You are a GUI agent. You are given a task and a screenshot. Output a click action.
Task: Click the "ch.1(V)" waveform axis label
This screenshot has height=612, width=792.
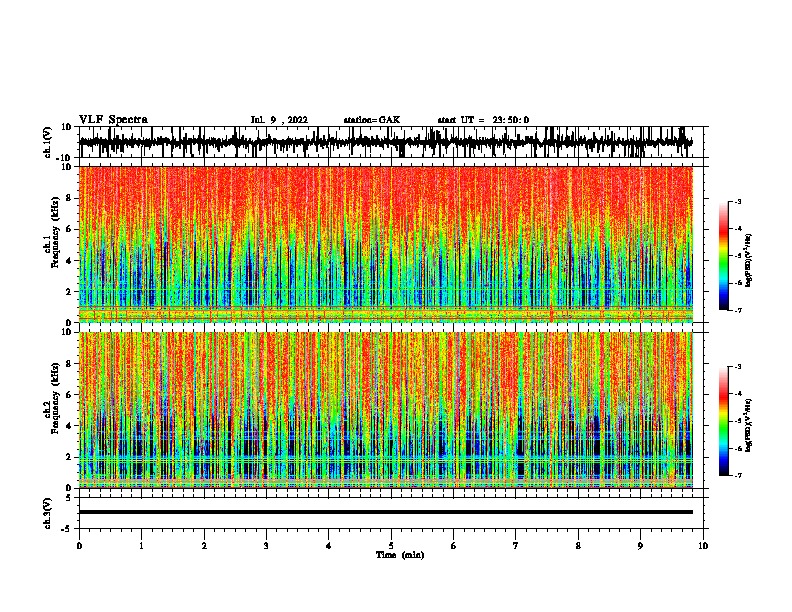(x=48, y=142)
